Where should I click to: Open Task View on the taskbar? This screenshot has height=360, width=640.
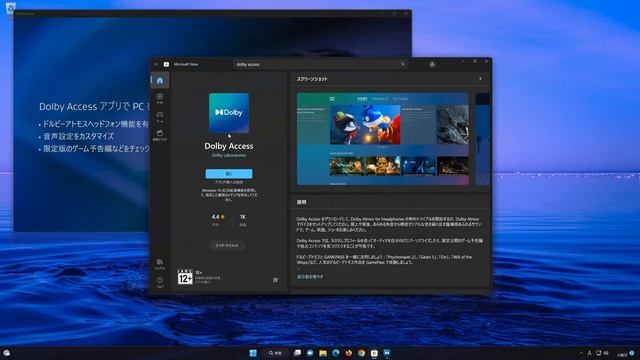click(x=297, y=353)
